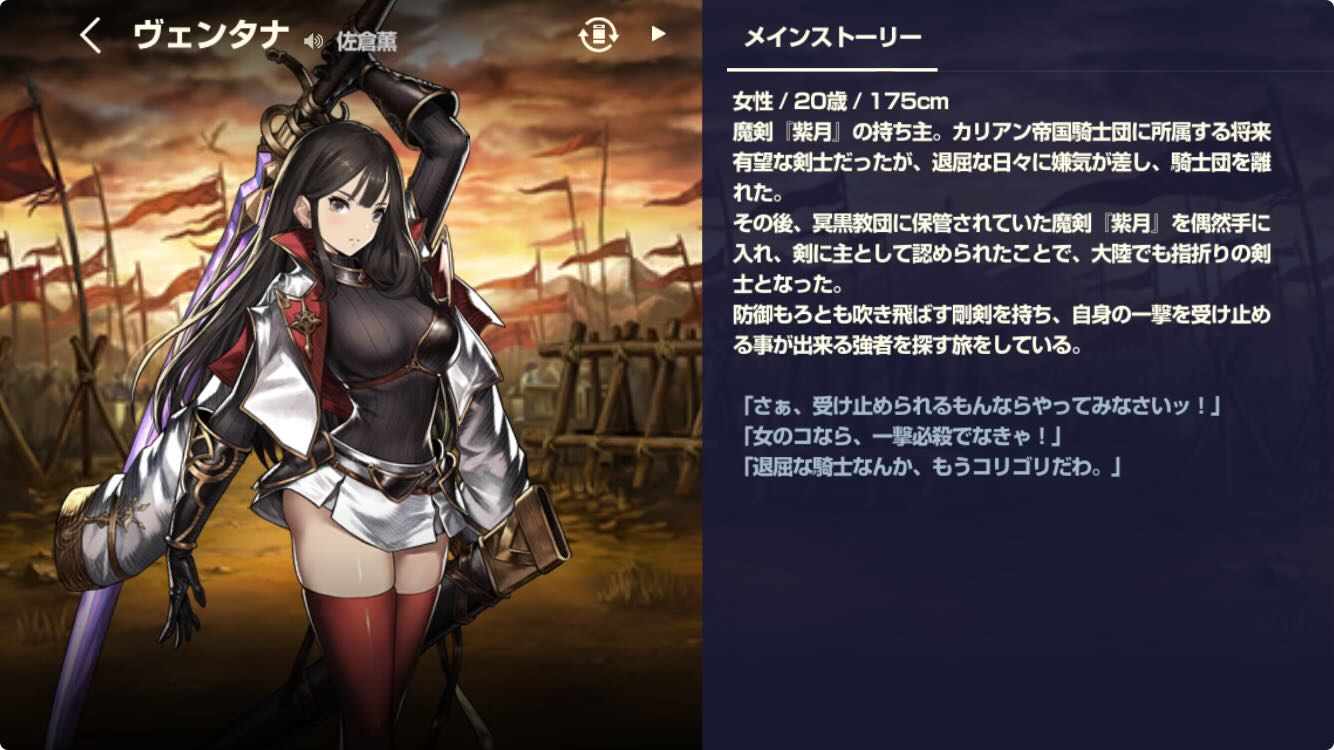Go back using the left chevron arrow

tap(91, 36)
